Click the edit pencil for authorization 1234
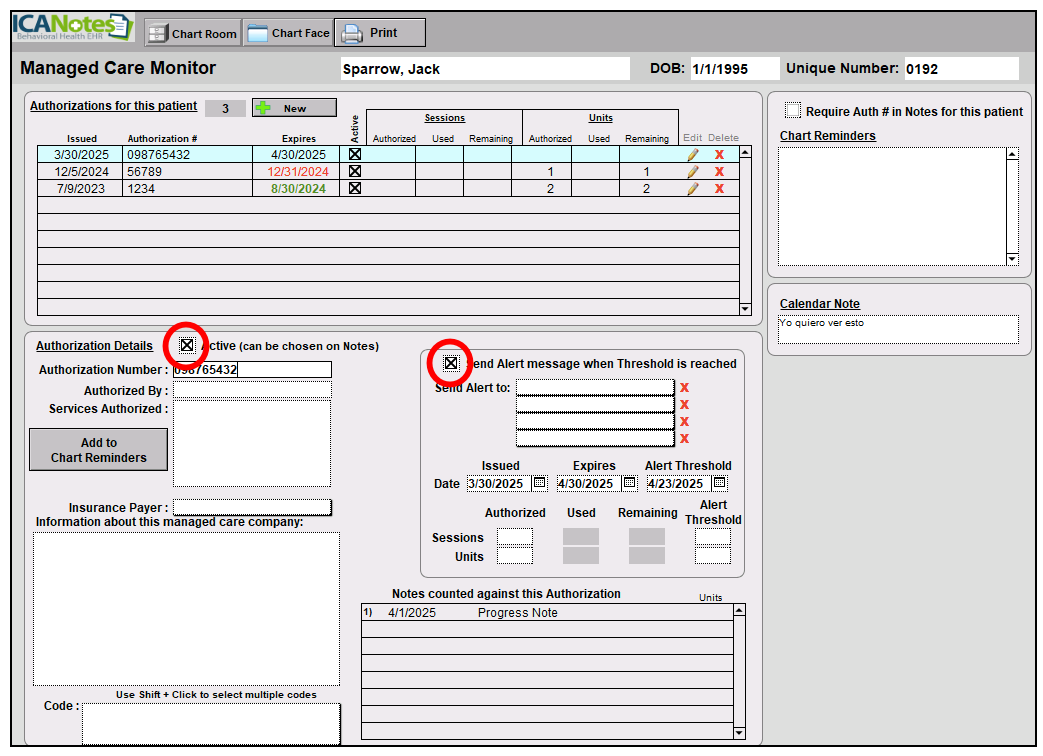This screenshot has width=1043, height=756. point(692,189)
